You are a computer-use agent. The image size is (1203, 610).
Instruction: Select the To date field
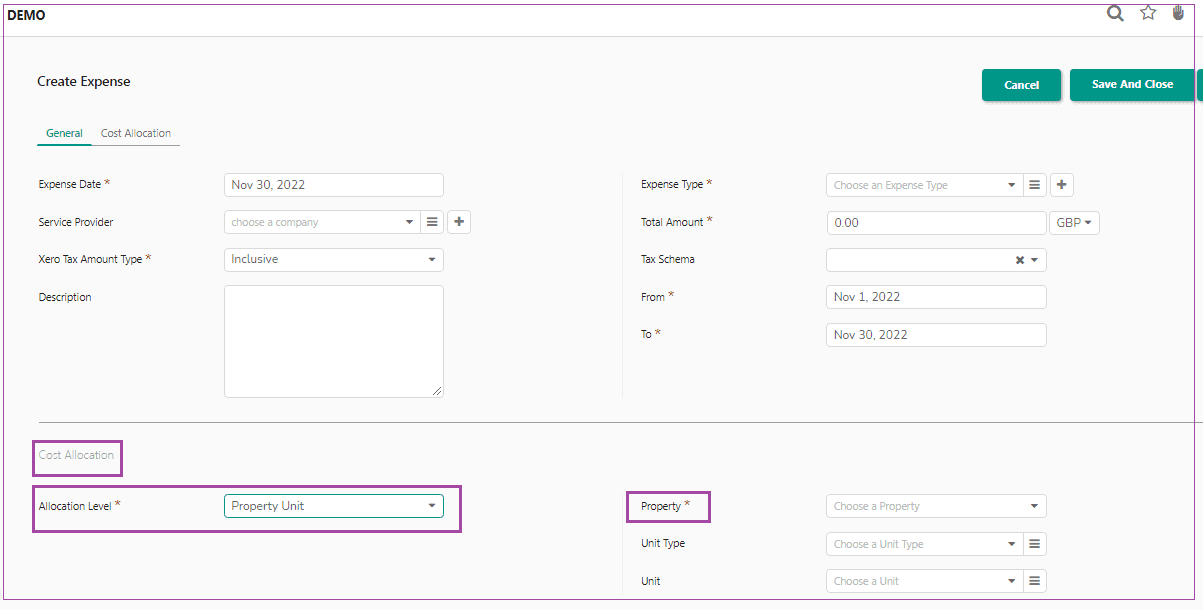[936, 335]
